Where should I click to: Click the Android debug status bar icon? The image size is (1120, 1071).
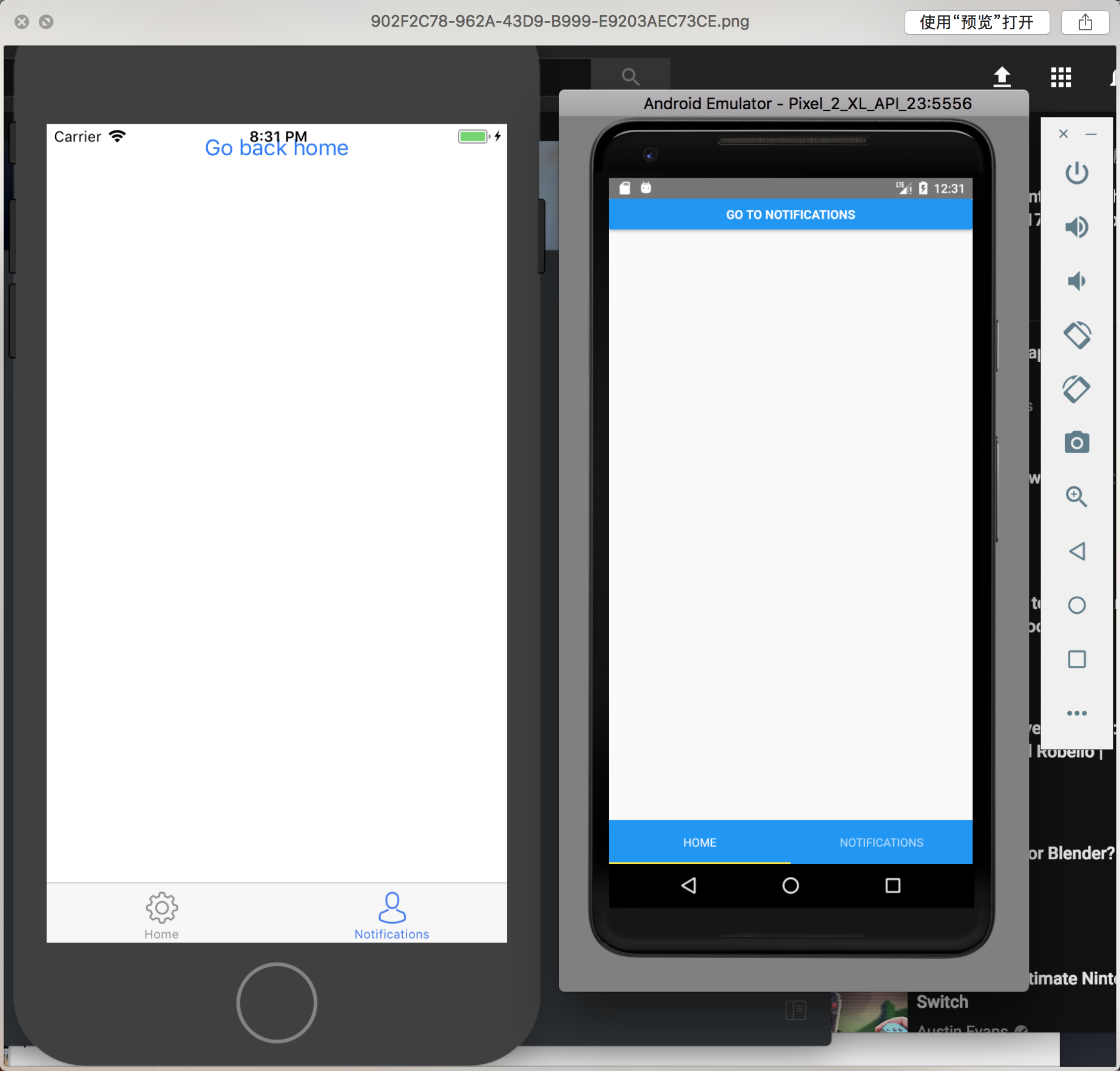tap(646, 187)
